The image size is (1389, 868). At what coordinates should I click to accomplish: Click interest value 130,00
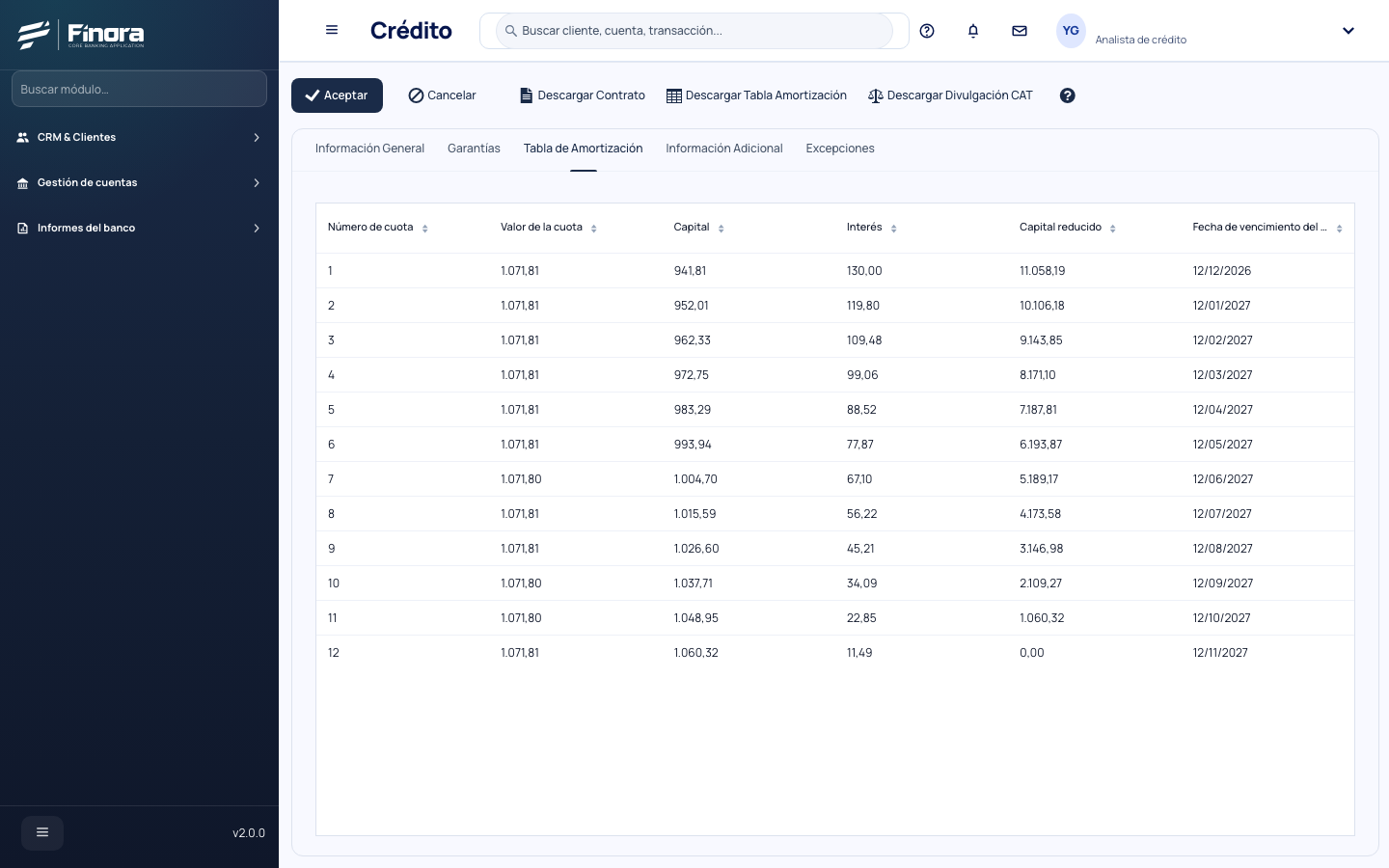tap(864, 271)
